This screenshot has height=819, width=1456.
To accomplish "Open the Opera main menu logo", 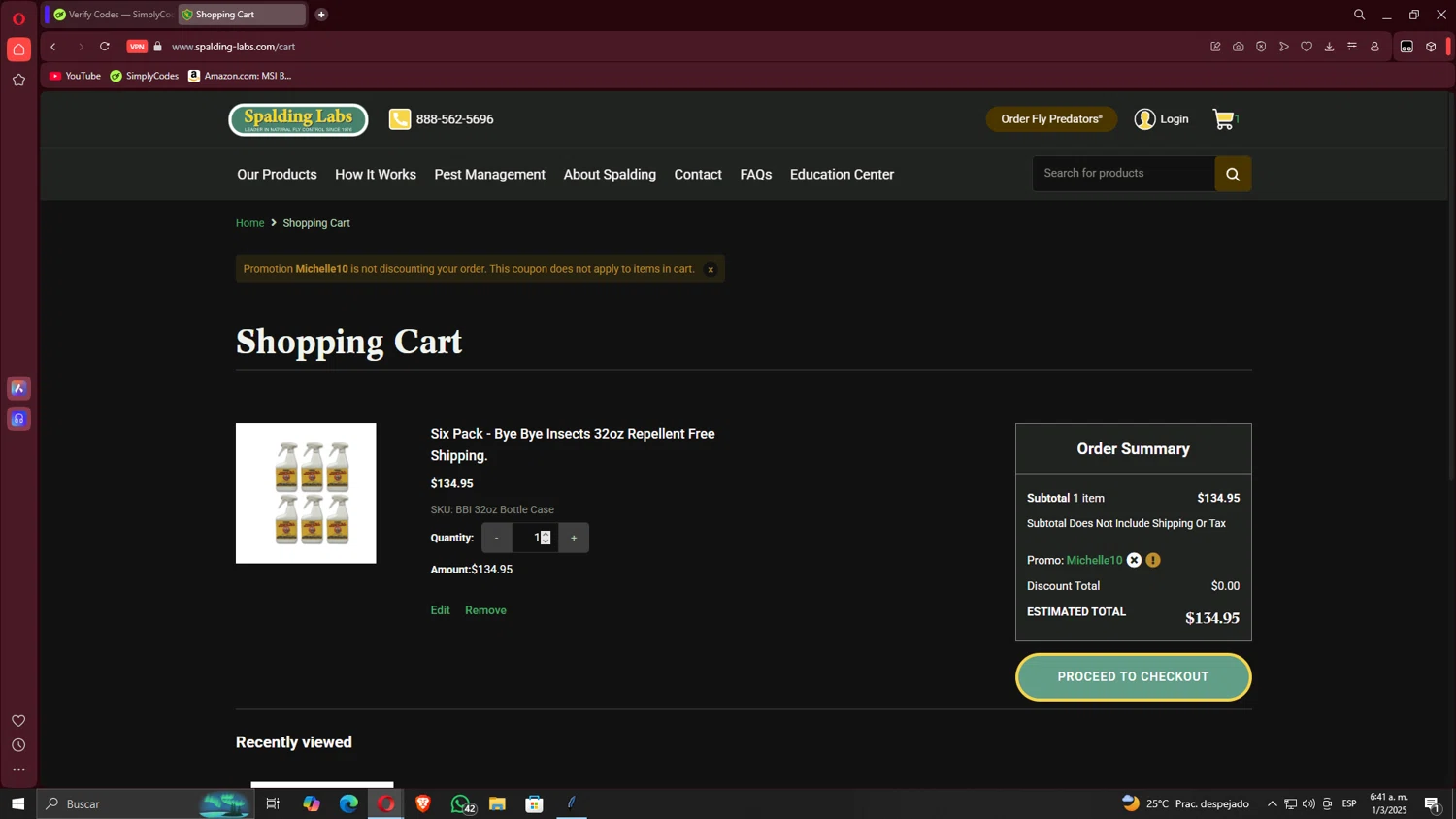I will [18, 19].
